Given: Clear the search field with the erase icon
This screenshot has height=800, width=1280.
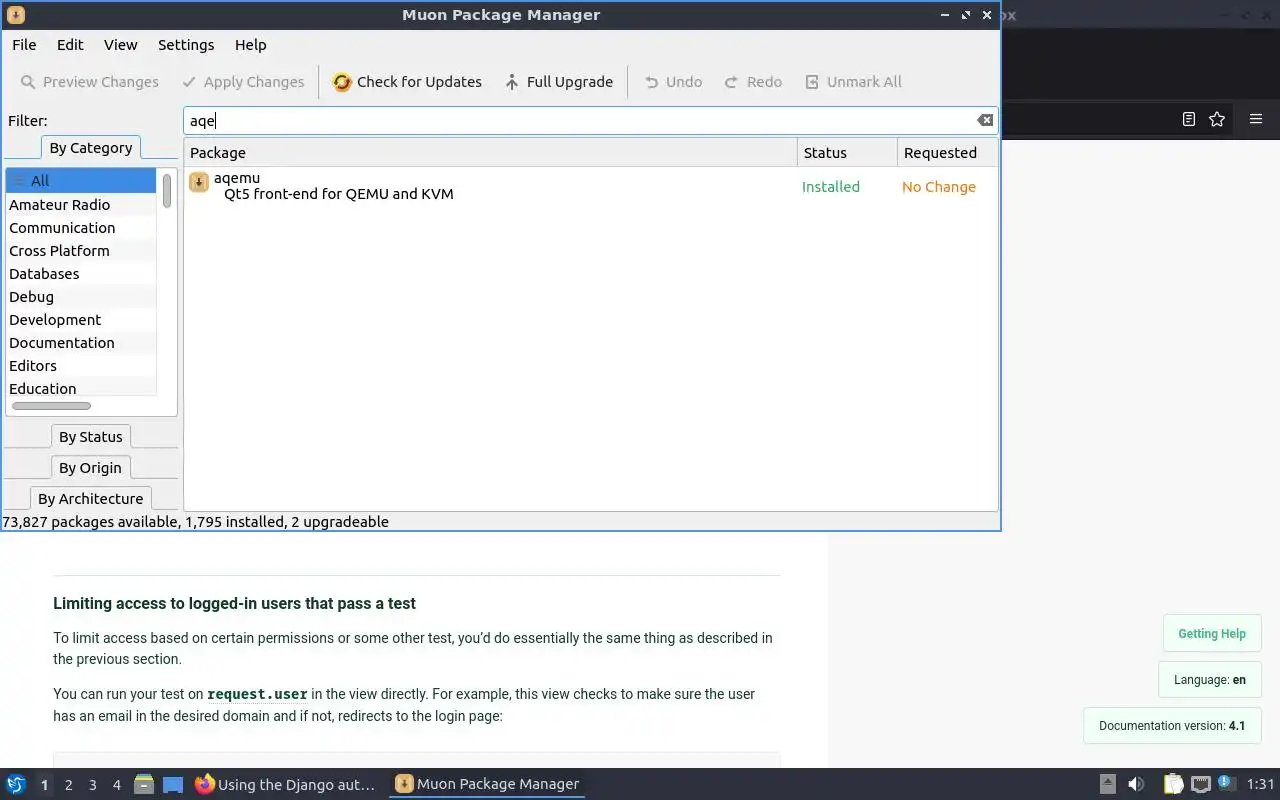Looking at the screenshot, I should (985, 120).
